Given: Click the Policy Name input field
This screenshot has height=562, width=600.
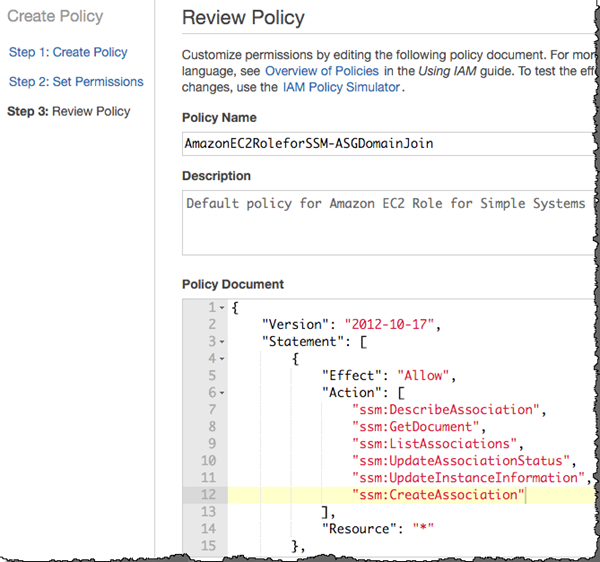Looking at the screenshot, I should 388,143.
